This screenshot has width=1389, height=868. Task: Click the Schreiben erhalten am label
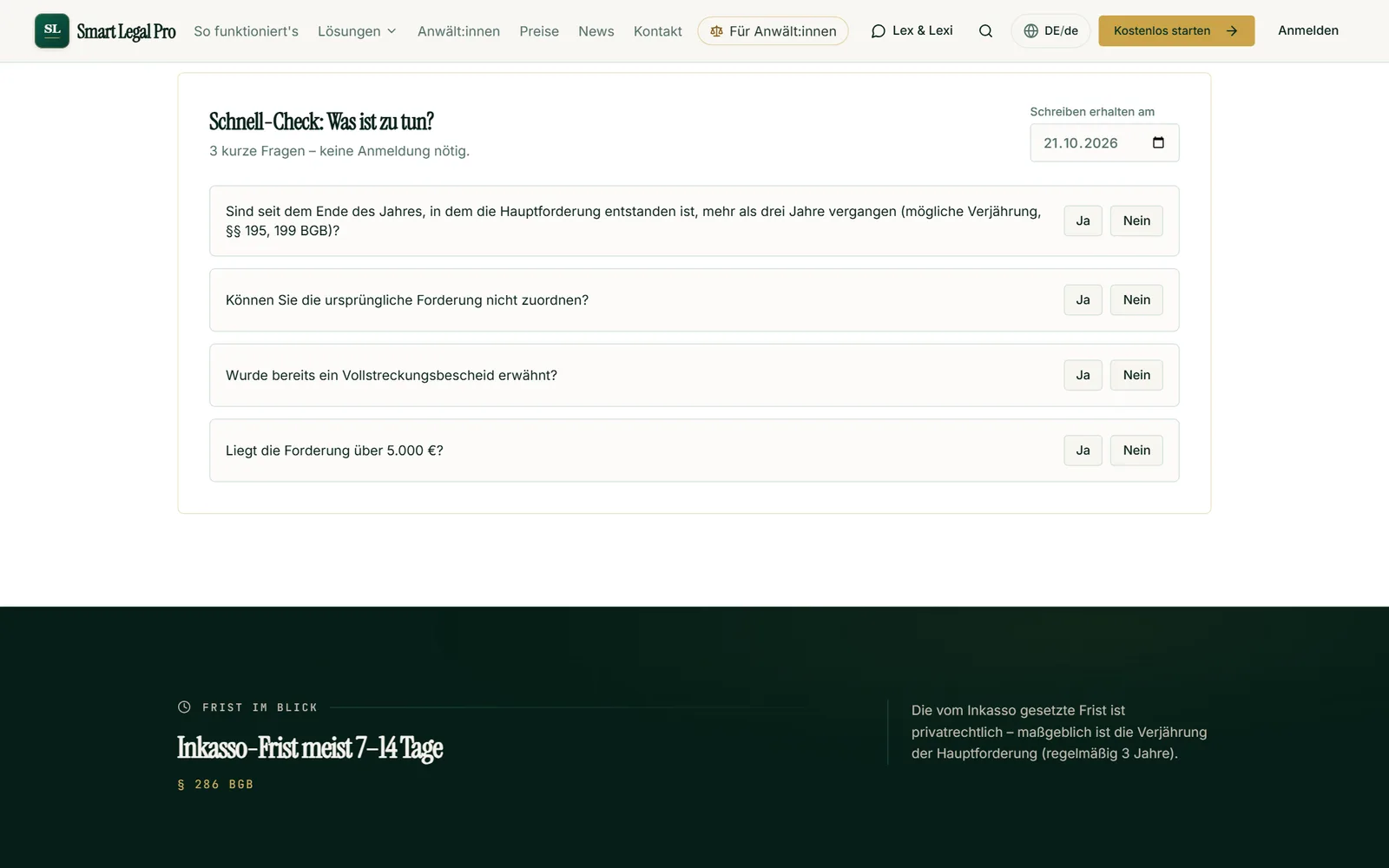click(x=1092, y=111)
